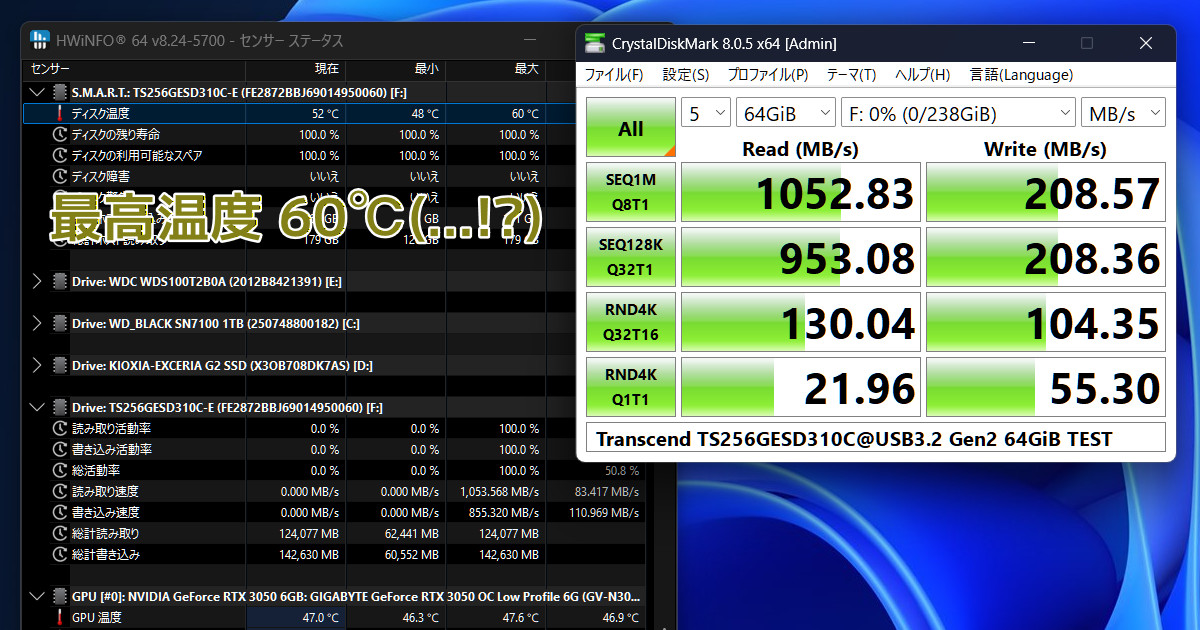The height and width of the screenshot is (630, 1200).
Task: Open the テーマ(T) menu
Action: point(850,75)
